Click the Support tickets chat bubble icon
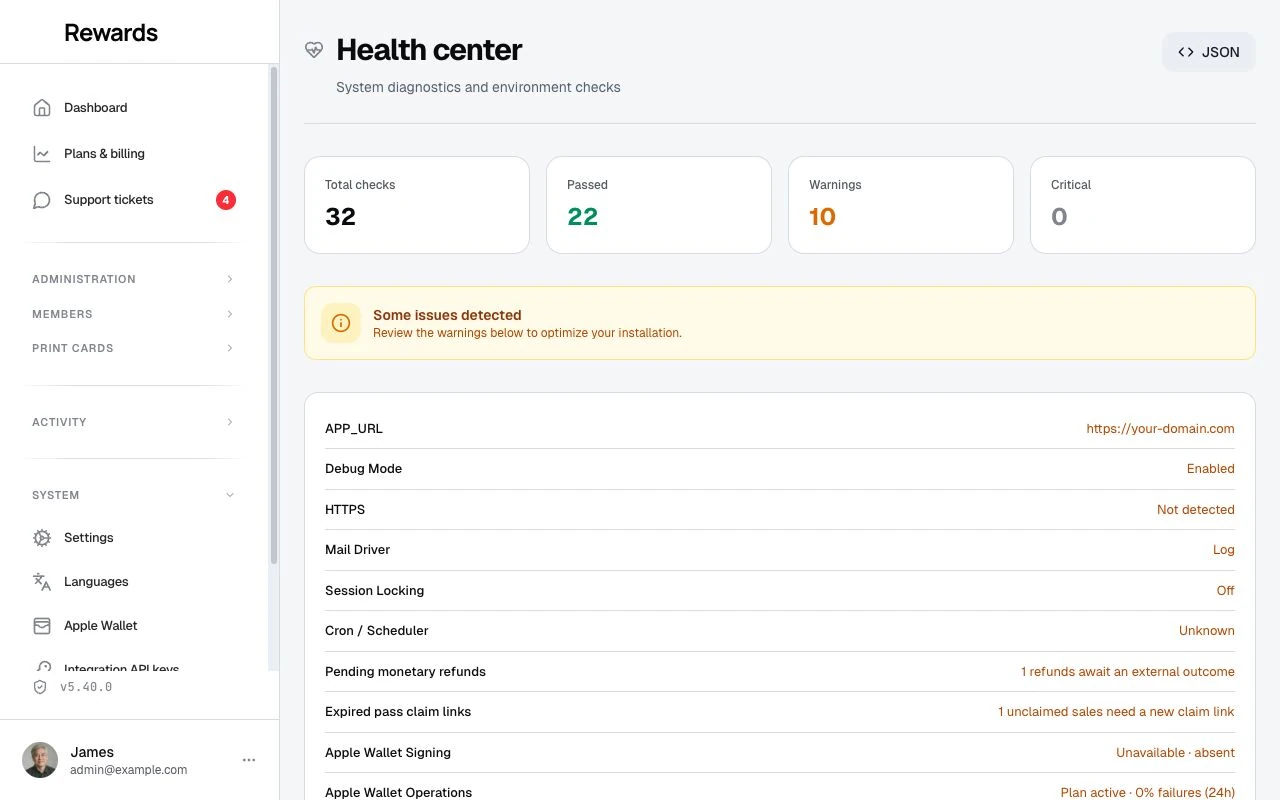 coord(42,200)
